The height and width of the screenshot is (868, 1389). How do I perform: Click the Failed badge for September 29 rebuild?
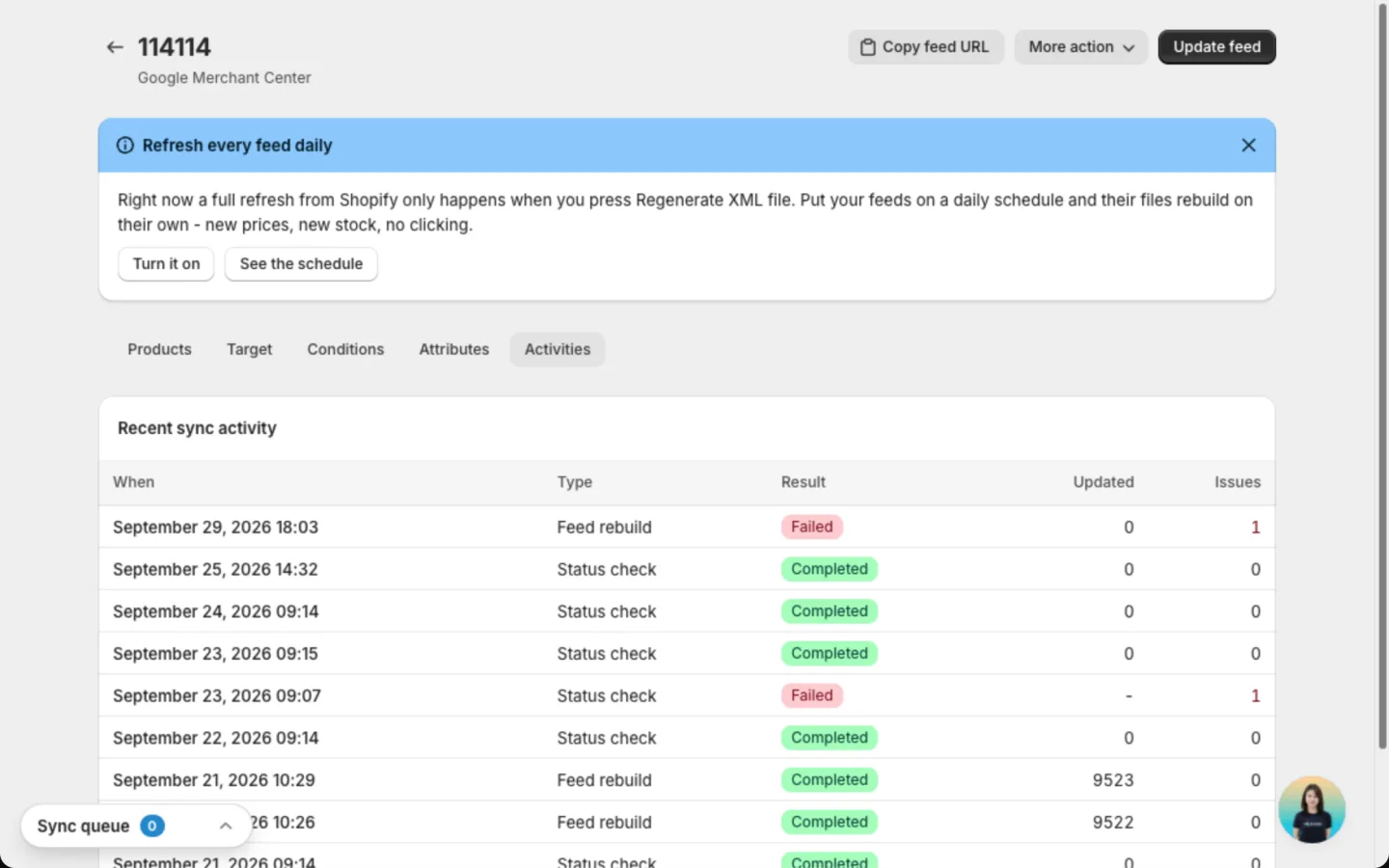coord(811,528)
